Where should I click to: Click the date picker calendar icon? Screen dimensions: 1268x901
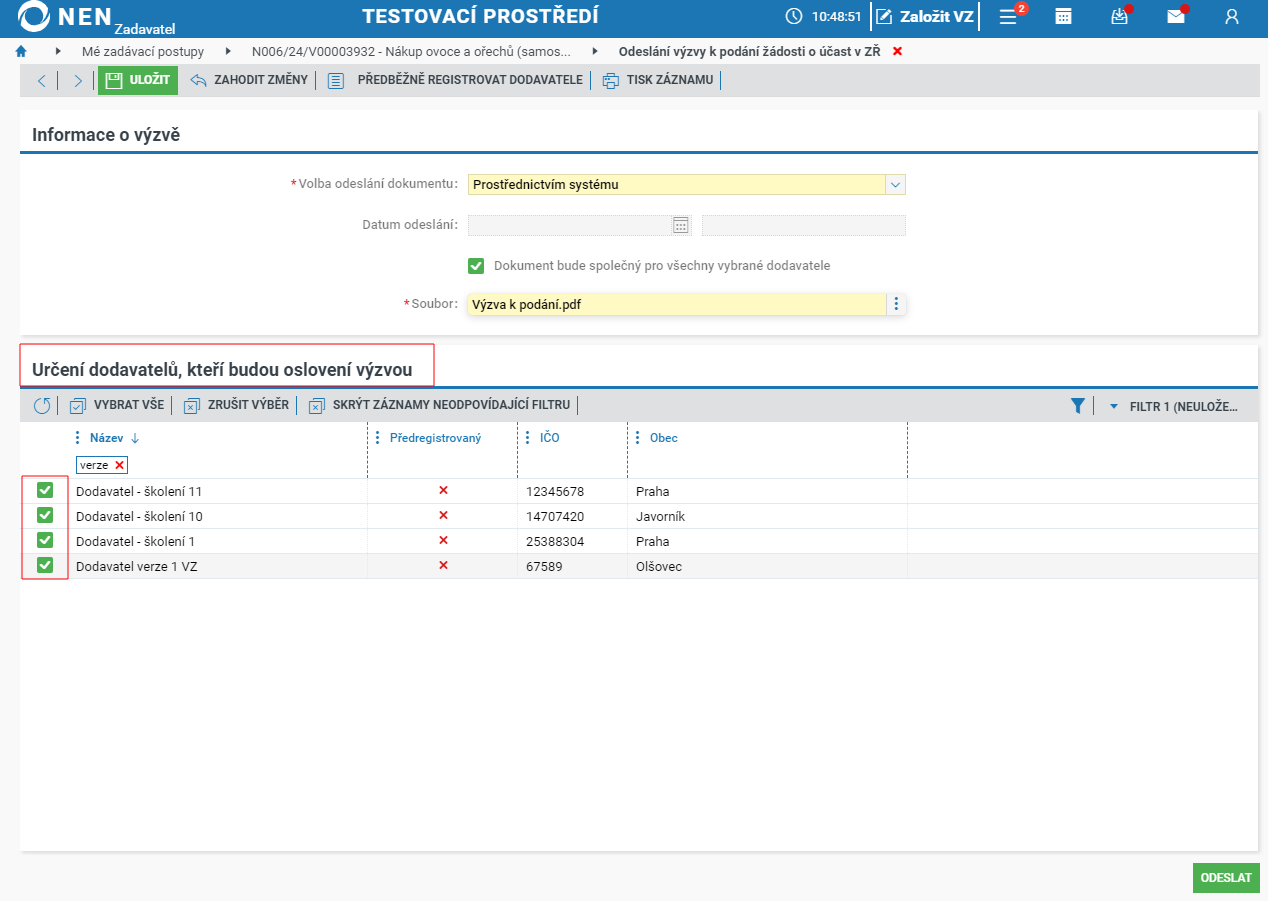(x=681, y=225)
